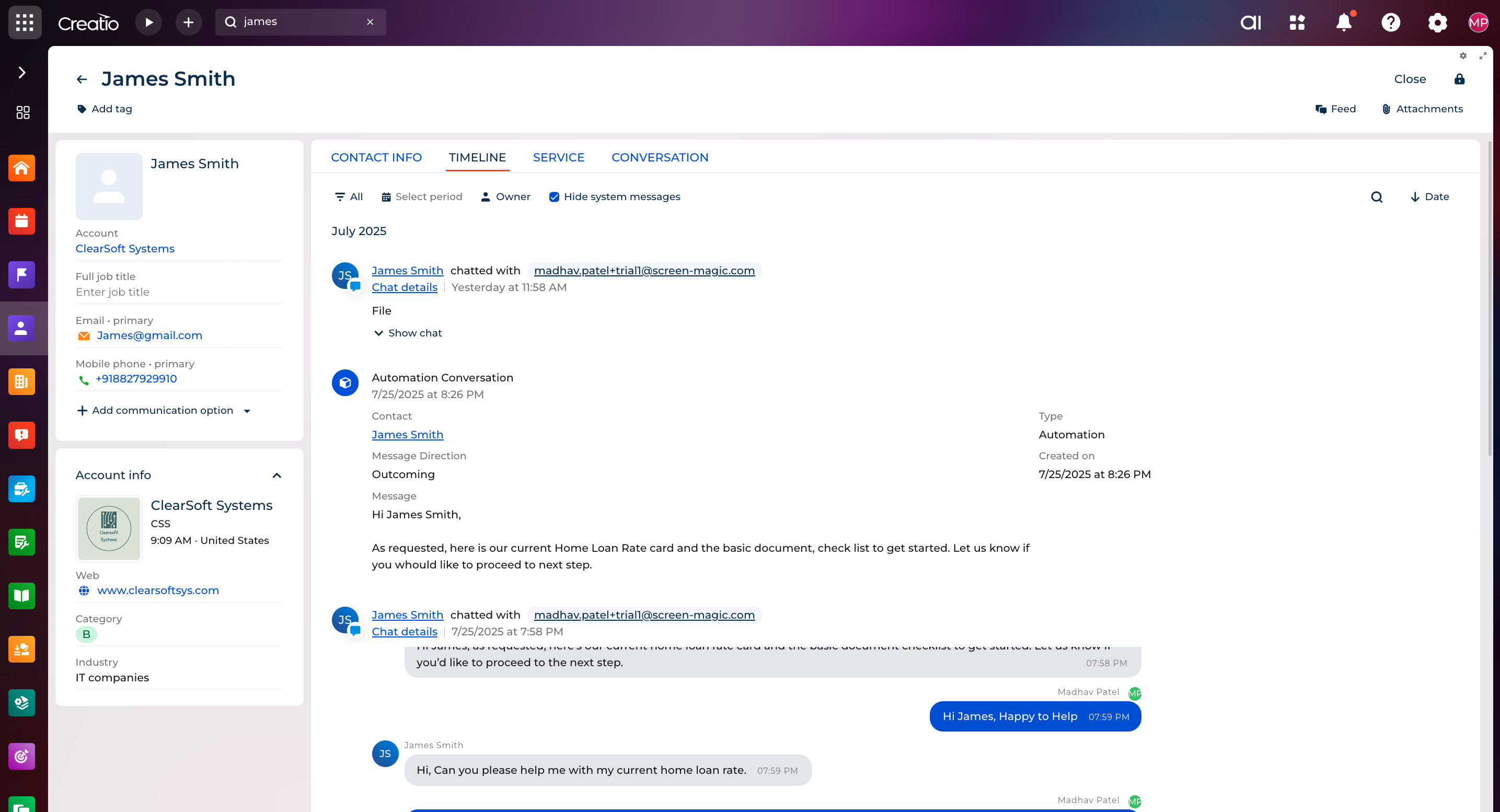Viewport: 1500px width, 812px height.
Task: Open the MP user profile avatar
Action: (1478, 22)
